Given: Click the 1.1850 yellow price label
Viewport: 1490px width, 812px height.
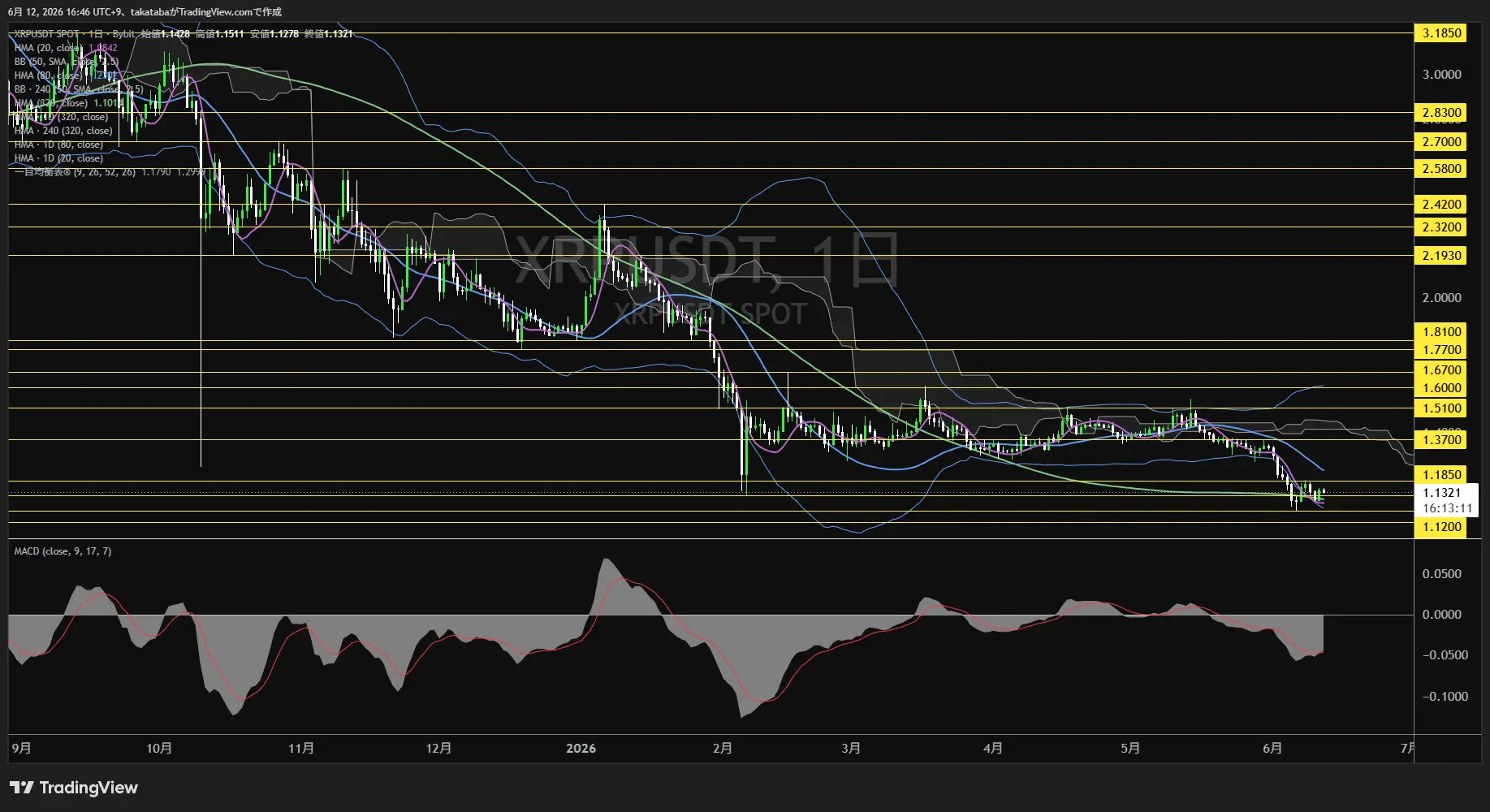Looking at the screenshot, I should 1441,475.
